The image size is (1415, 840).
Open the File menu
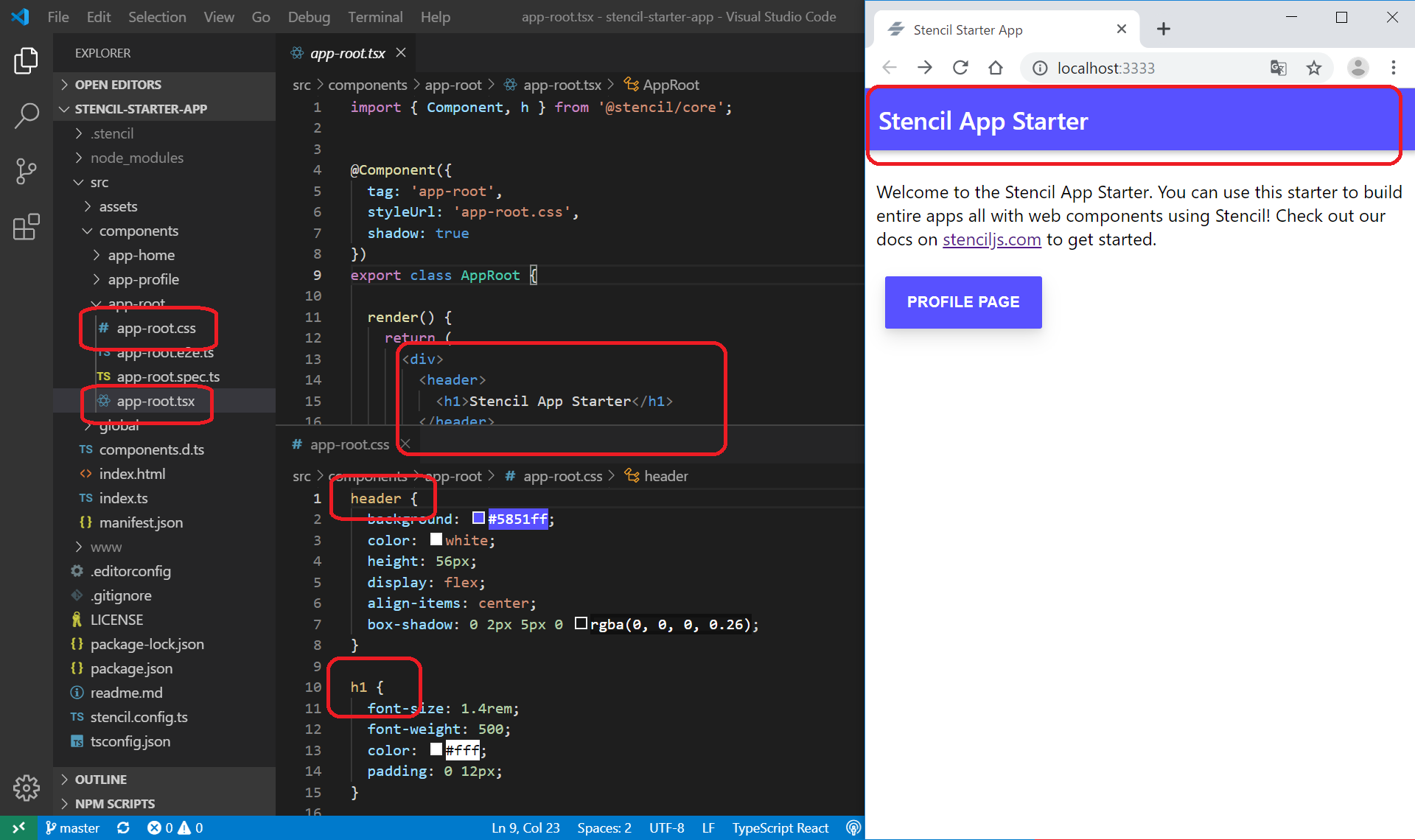[x=58, y=16]
